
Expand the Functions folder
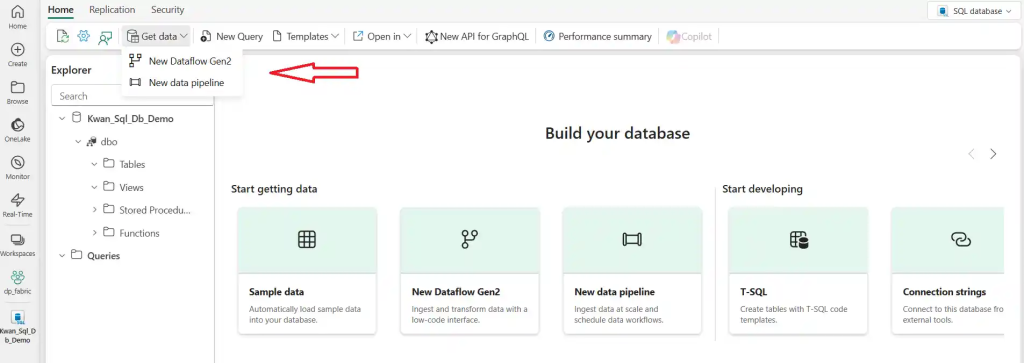tap(94, 232)
